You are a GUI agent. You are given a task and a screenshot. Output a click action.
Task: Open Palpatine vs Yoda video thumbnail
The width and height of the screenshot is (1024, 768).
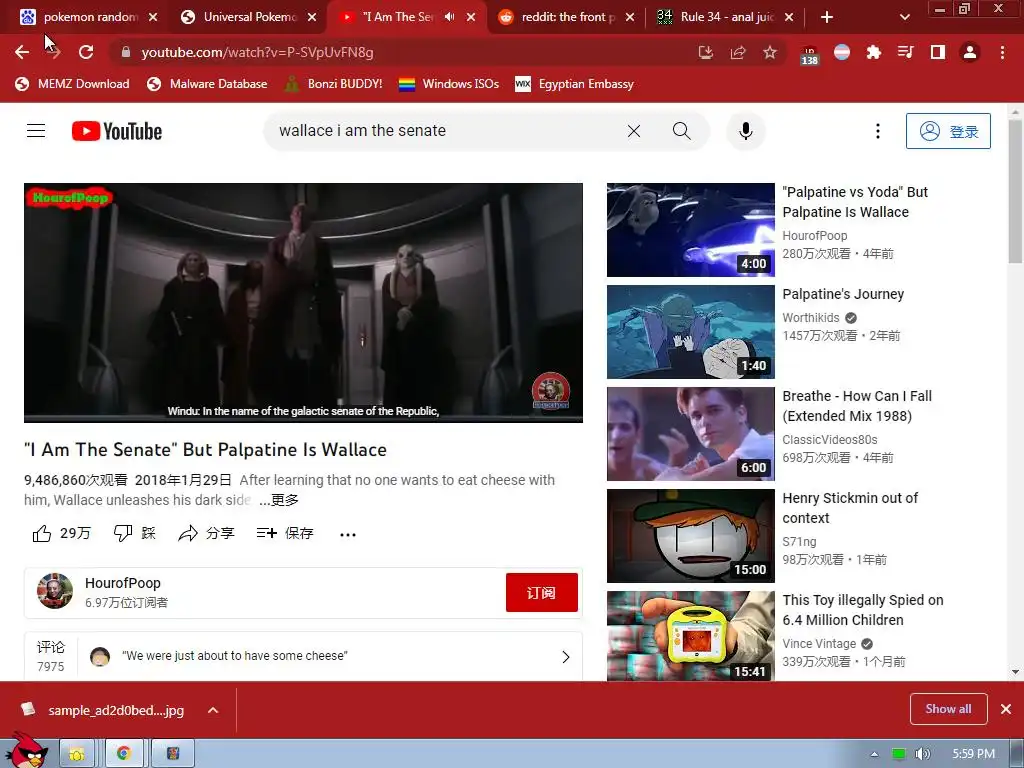tap(690, 230)
